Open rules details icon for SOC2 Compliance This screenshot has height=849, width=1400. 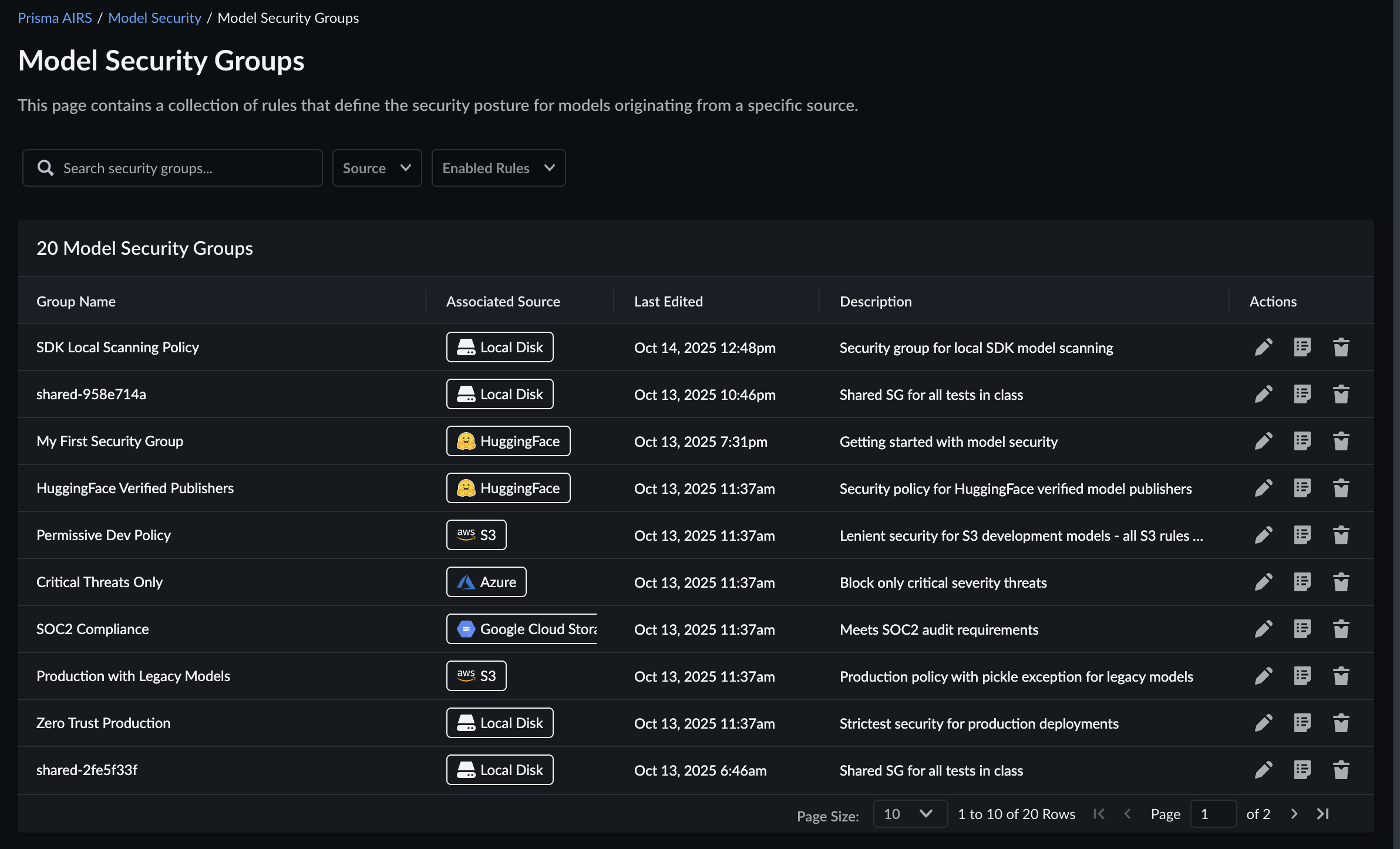tap(1302, 629)
